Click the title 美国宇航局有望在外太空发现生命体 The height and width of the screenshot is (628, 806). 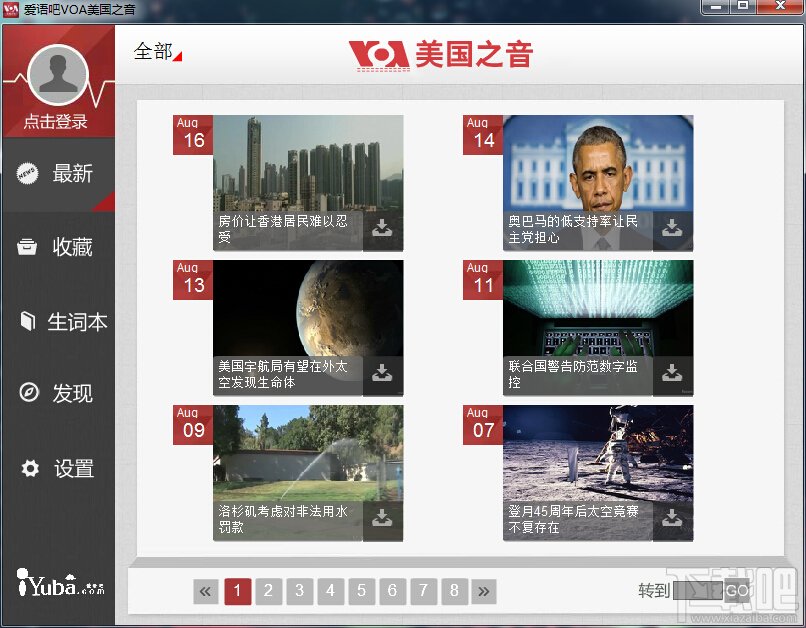(283, 374)
